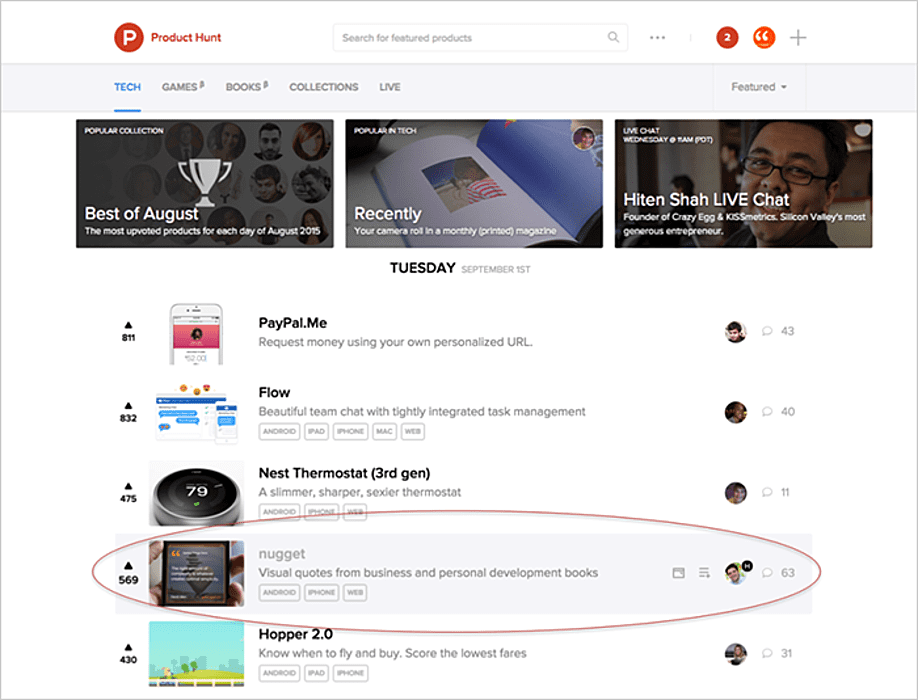Screen dimensions: 918x700
Task: Click the search magnifier icon
Action: tap(613, 37)
